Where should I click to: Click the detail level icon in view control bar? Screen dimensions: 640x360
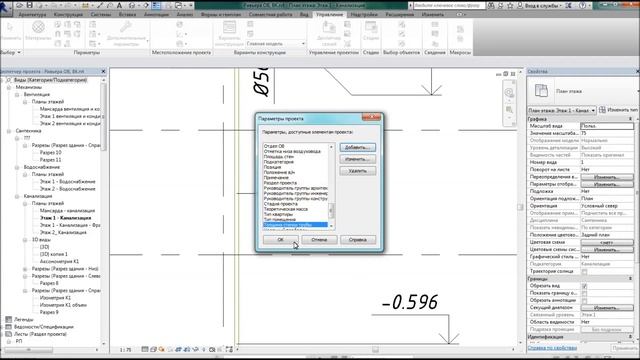(x=145, y=349)
